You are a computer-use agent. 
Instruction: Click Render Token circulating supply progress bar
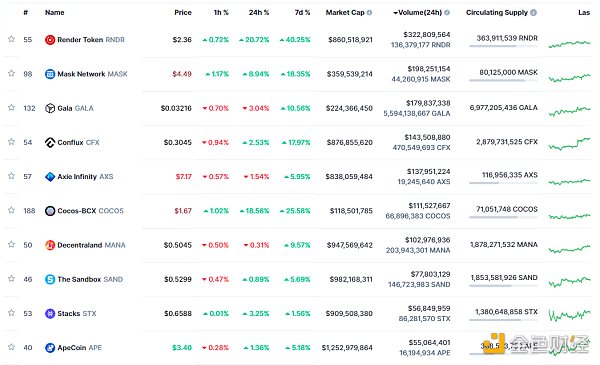(x=503, y=46)
